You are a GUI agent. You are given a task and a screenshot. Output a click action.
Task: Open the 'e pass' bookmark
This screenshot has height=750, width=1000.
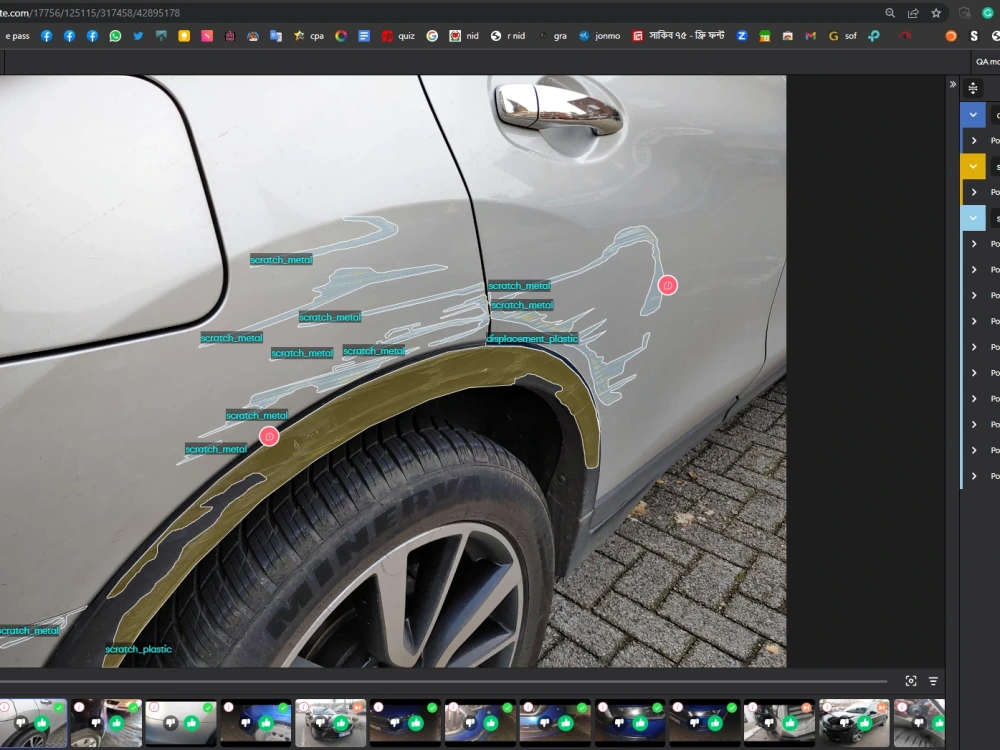coord(17,36)
